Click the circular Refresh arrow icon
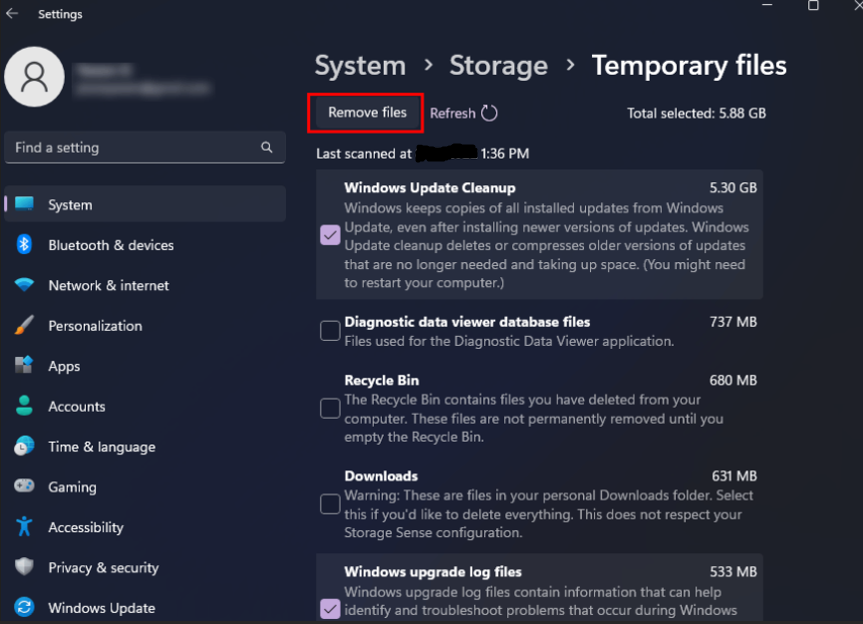This screenshot has width=863, height=624. tap(489, 113)
